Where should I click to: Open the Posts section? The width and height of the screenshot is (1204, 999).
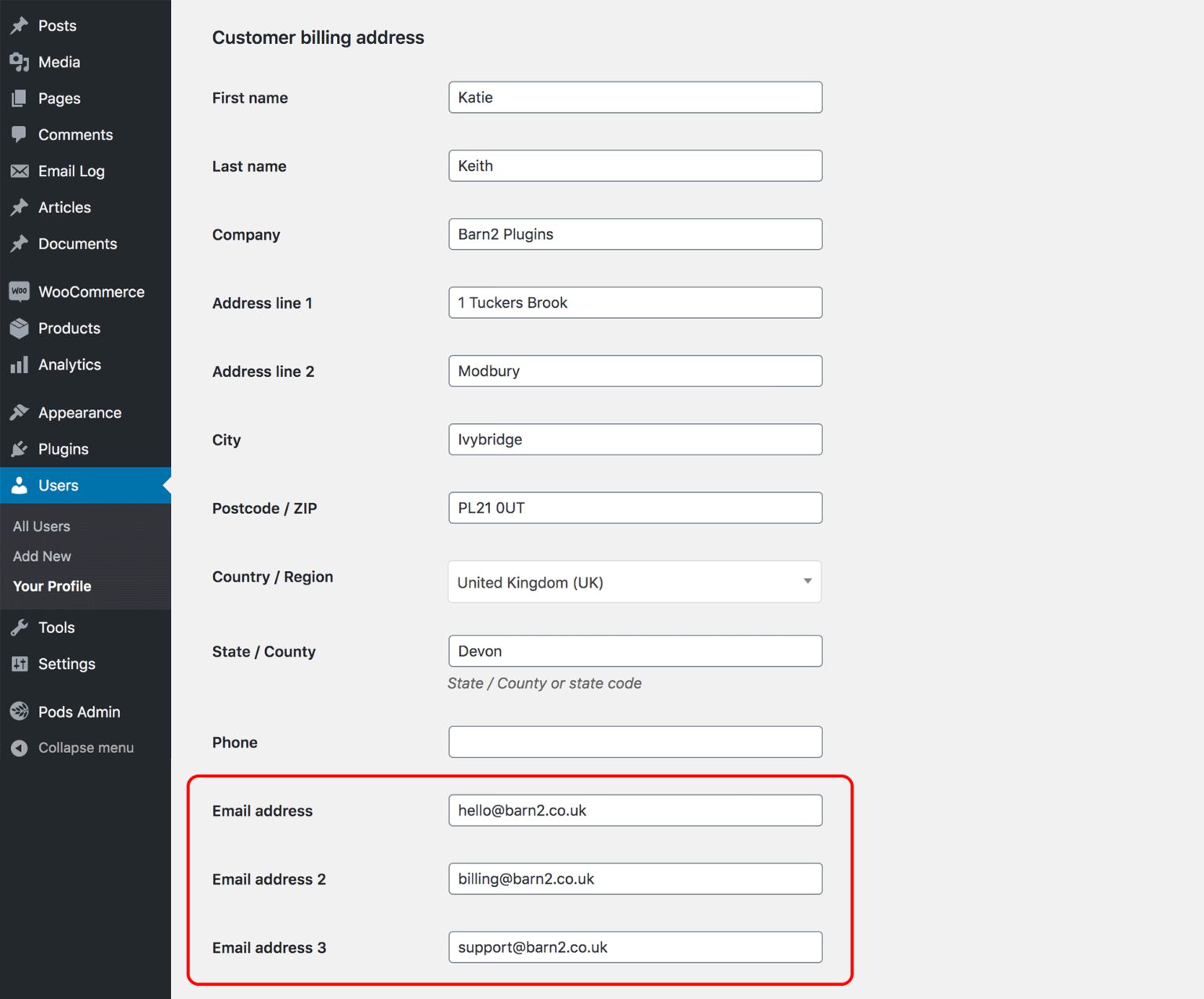coord(57,25)
